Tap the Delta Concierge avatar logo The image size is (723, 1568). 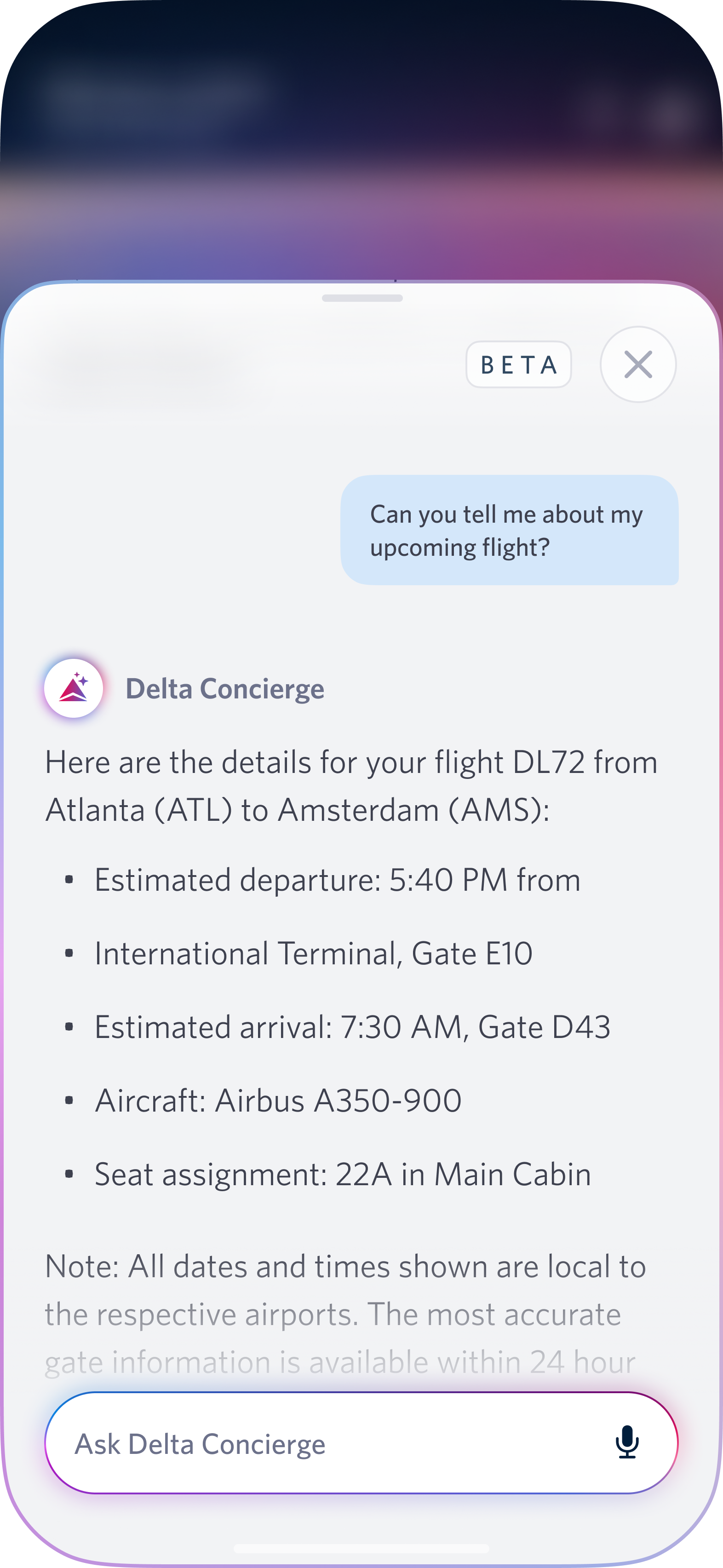[x=74, y=688]
